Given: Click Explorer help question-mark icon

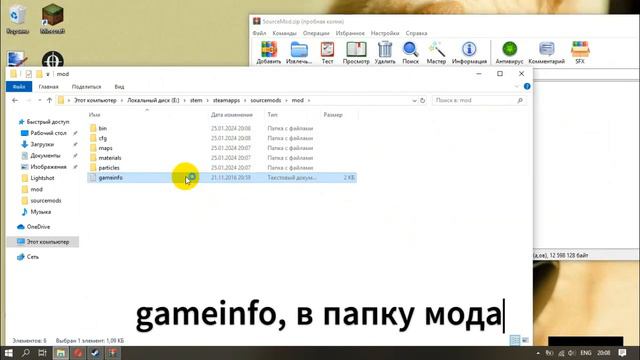Looking at the screenshot, I should coord(527,87).
